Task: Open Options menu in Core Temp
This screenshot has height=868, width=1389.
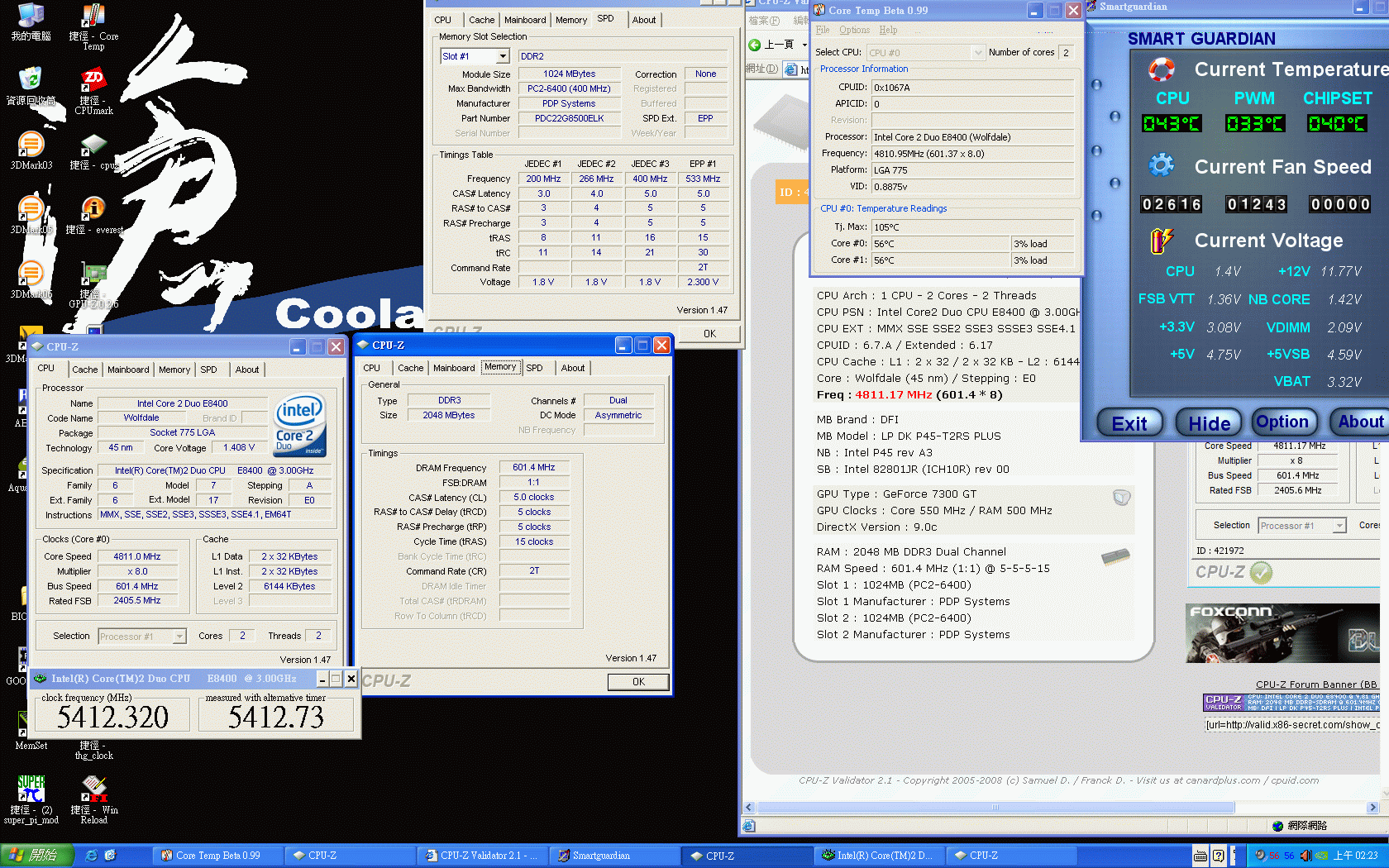Action: pos(854,30)
